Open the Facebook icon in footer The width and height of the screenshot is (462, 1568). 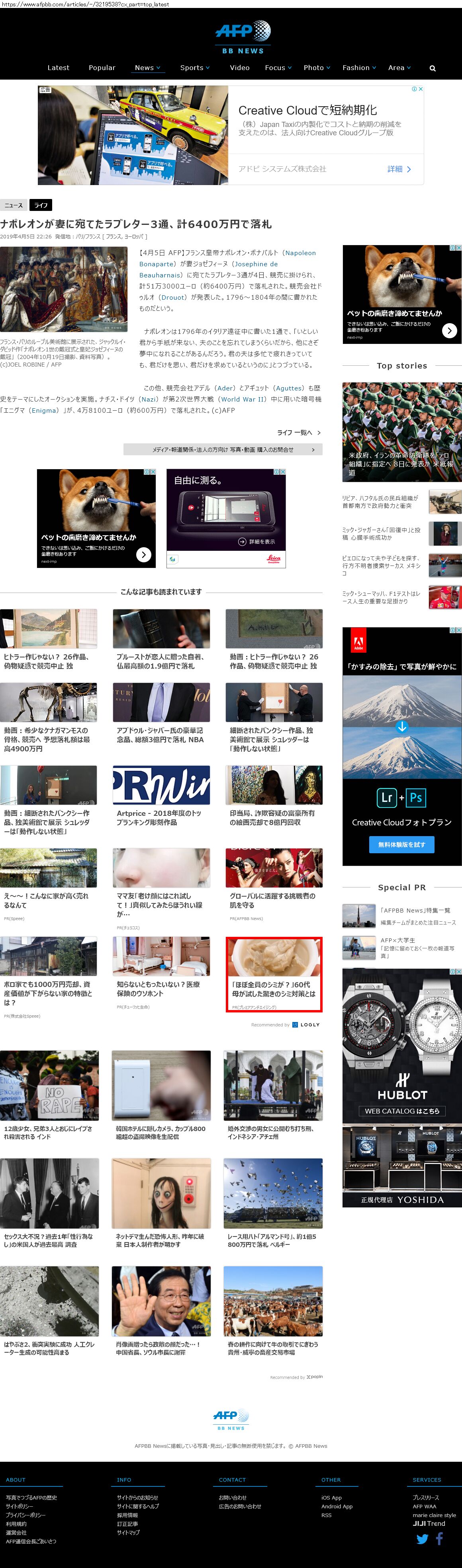pyautogui.click(x=439, y=1538)
